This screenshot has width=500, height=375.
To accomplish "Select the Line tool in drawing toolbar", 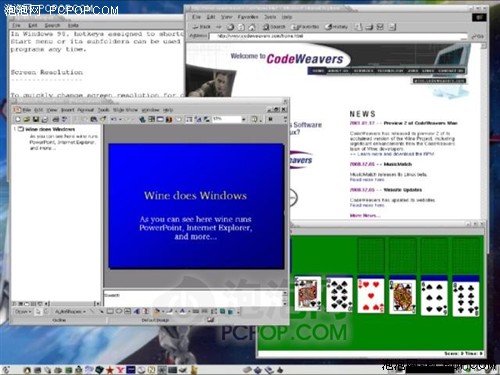I will (x=92, y=311).
